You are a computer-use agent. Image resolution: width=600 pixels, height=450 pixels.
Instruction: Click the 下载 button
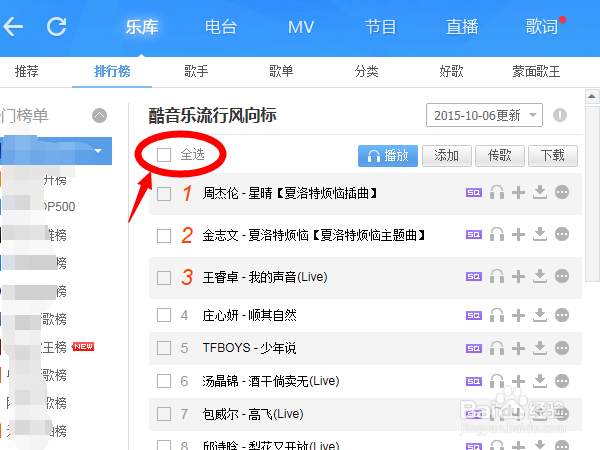pyautogui.click(x=553, y=156)
